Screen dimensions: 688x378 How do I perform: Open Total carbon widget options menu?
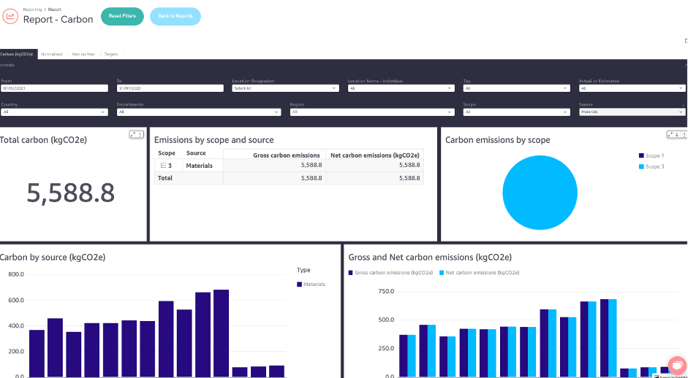(140, 135)
